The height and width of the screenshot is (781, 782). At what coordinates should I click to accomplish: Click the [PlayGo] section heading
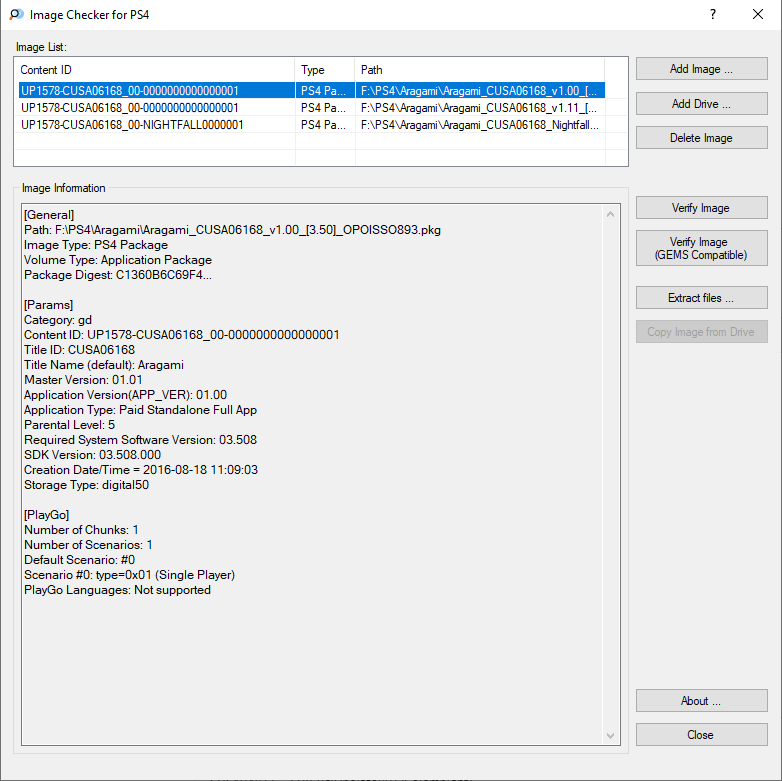click(46, 515)
